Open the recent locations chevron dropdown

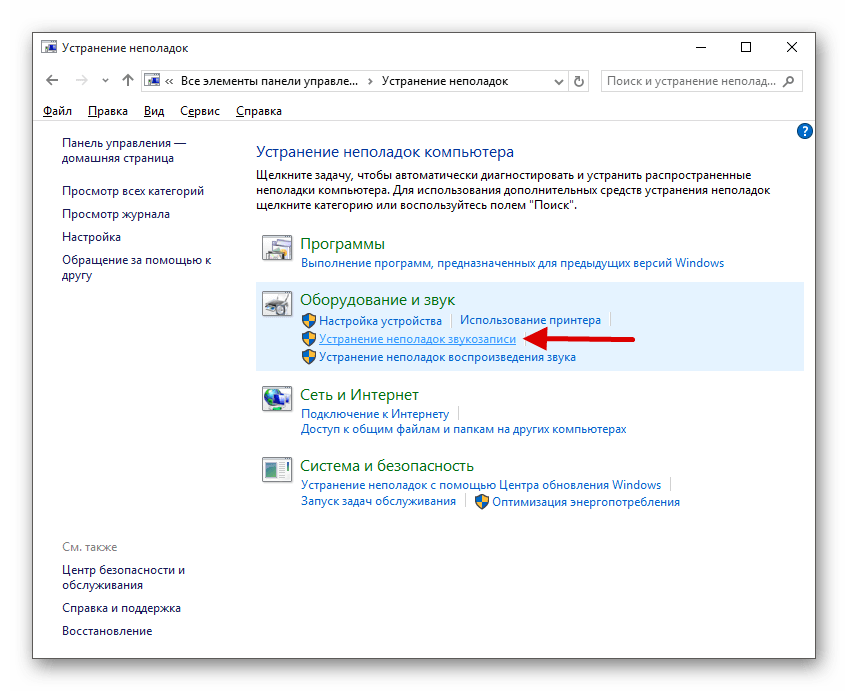(x=104, y=80)
